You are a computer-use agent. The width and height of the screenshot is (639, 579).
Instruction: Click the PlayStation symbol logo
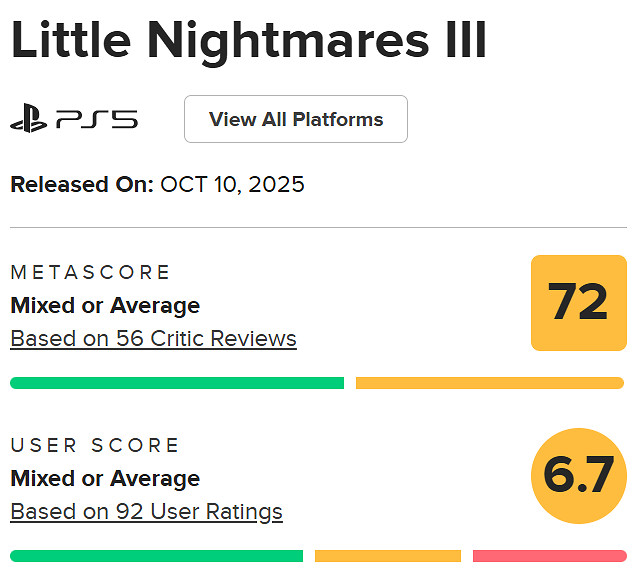(x=29, y=120)
